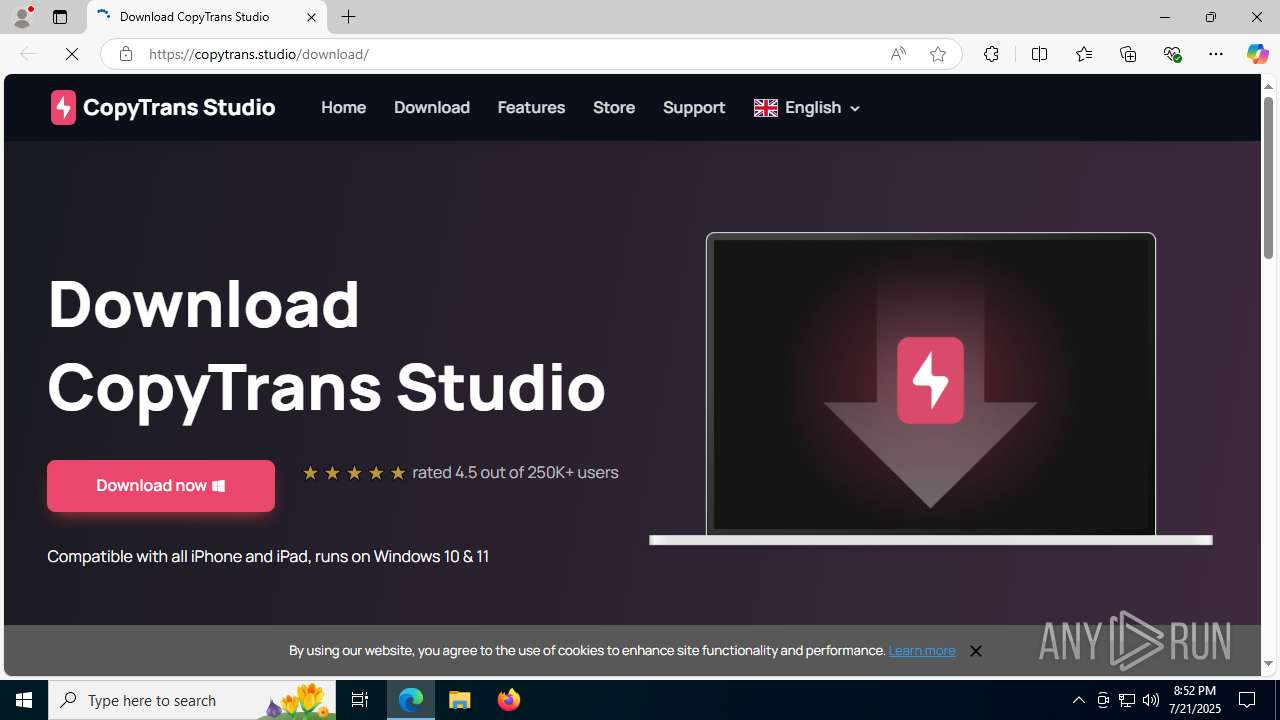This screenshot has height=720, width=1280.
Task: Open browser Extensions icon
Action: pyautogui.click(x=991, y=54)
